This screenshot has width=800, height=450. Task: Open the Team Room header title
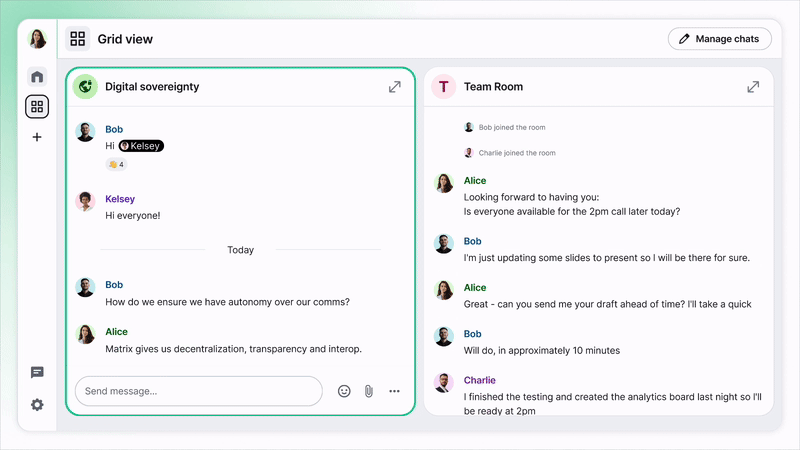click(x=493, y=87)
